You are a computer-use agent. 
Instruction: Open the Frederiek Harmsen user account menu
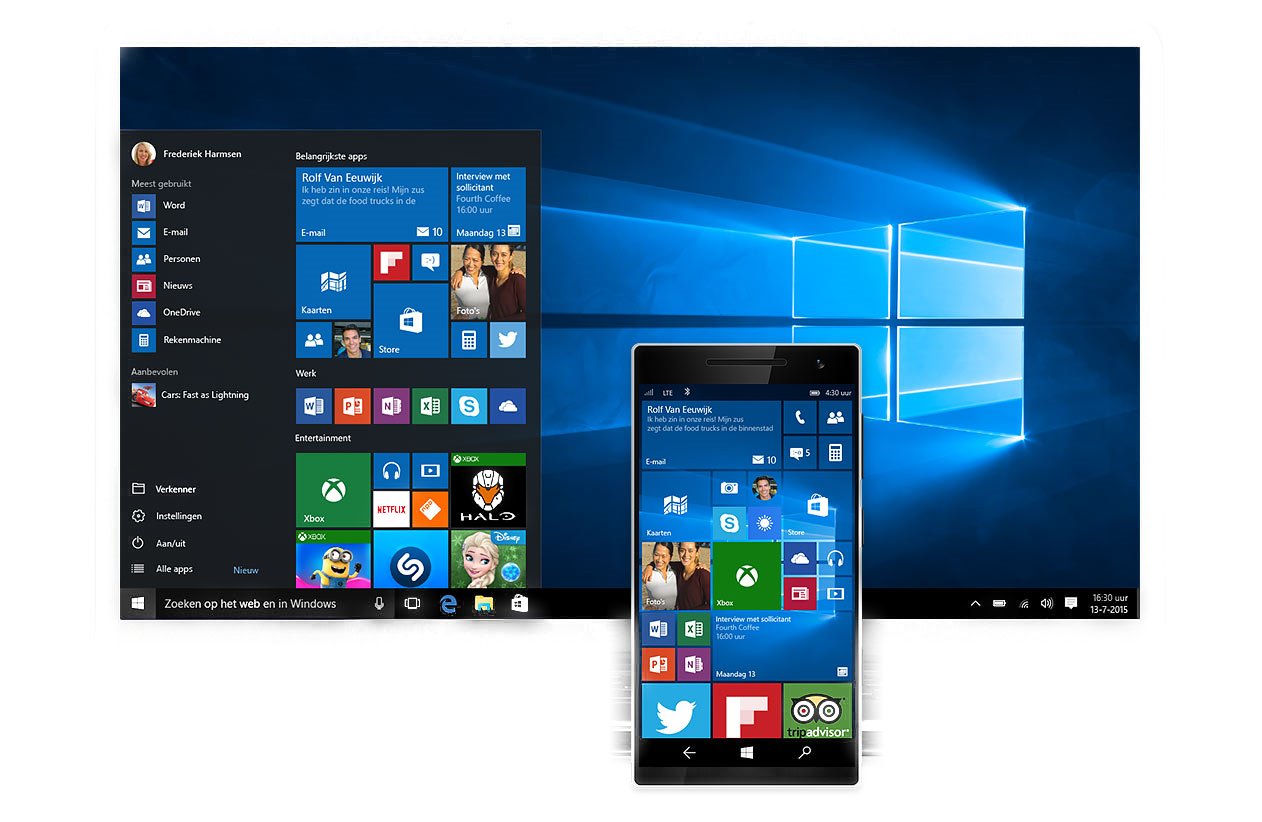click(x=187, y=154)
